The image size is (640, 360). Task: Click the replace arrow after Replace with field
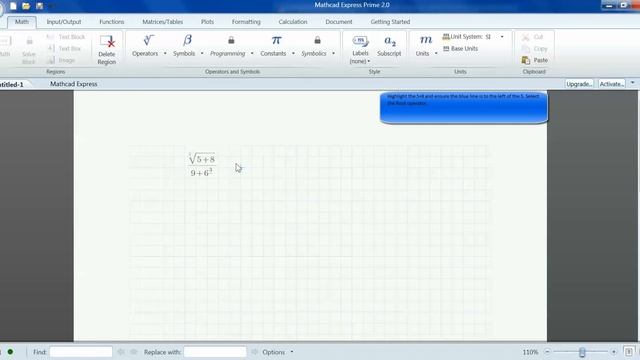click(254, 351)
